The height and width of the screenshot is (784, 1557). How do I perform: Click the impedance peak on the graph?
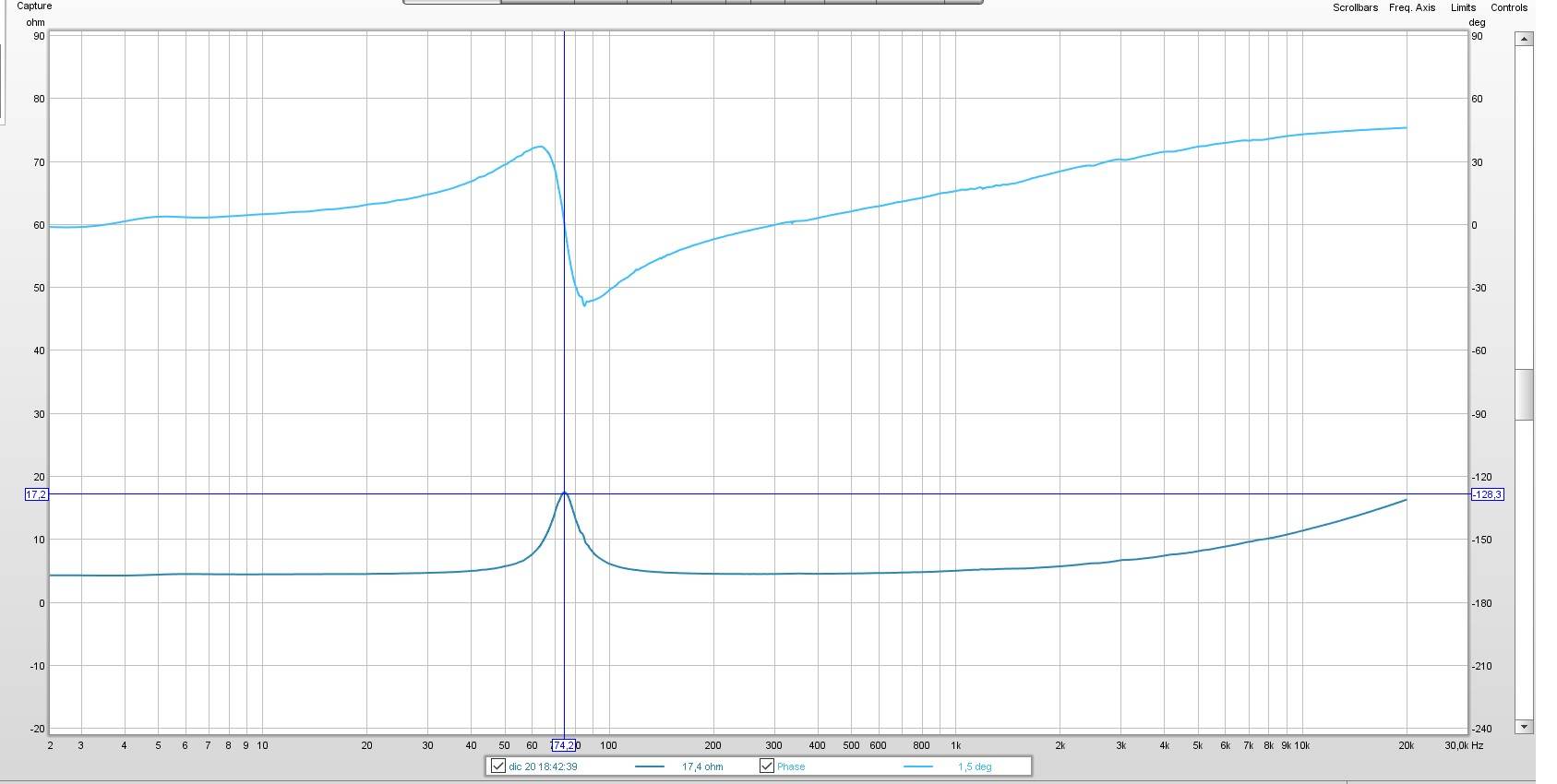pos(565,493)
